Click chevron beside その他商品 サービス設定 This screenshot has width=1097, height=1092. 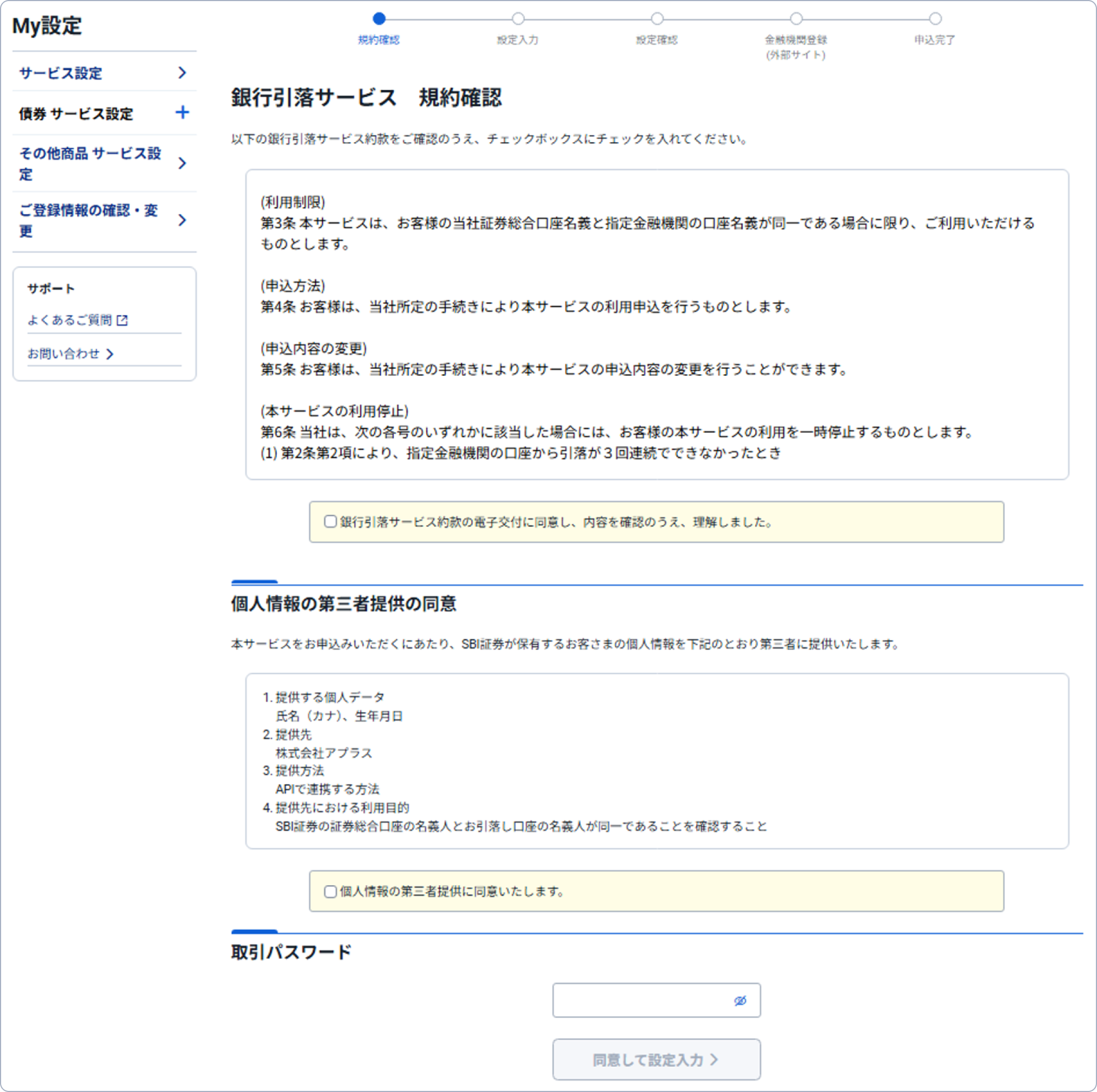pyautogui.click(x=182, y=164)
